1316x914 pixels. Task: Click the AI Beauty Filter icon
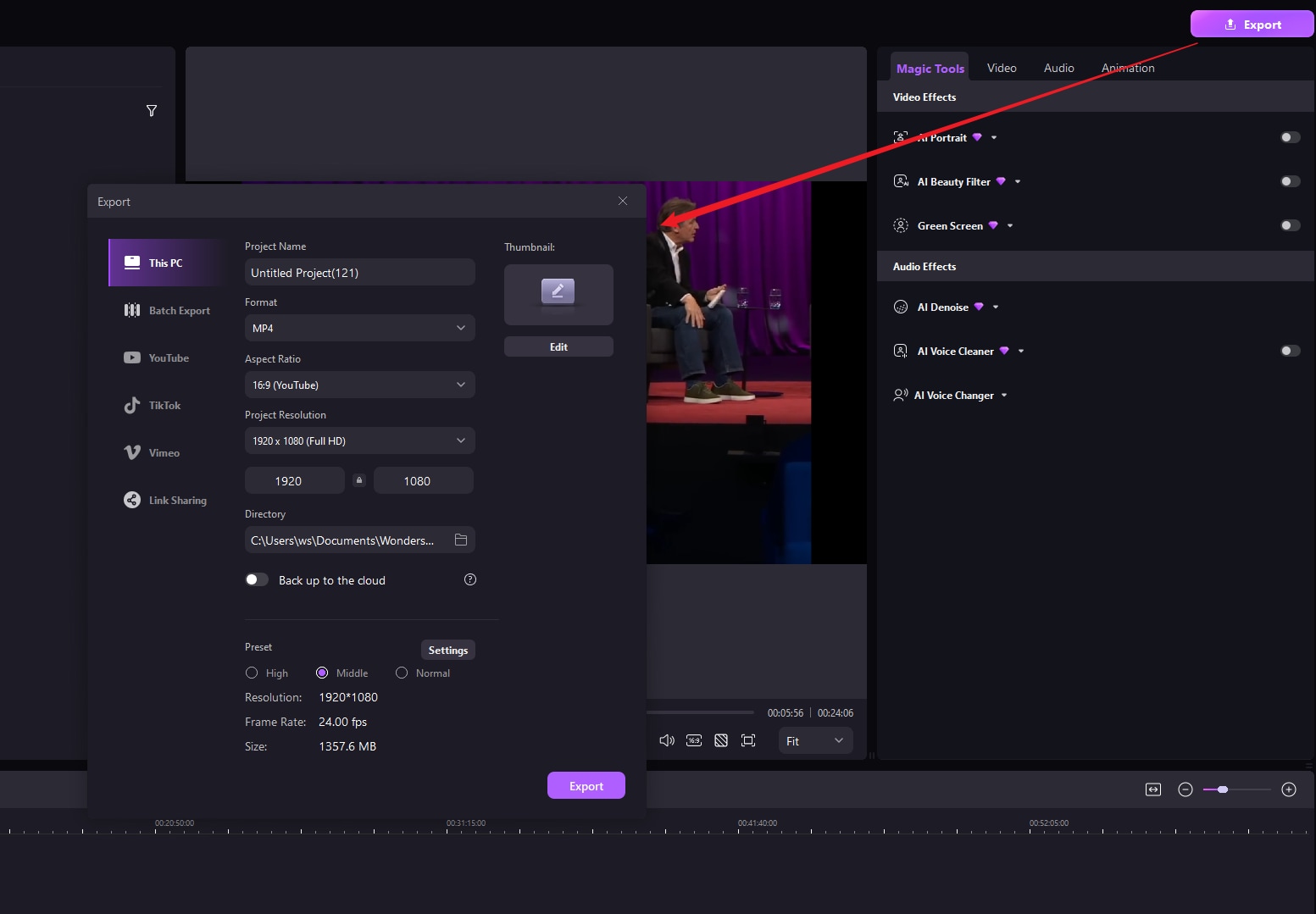pyautogui.click(x=901, y=181)
